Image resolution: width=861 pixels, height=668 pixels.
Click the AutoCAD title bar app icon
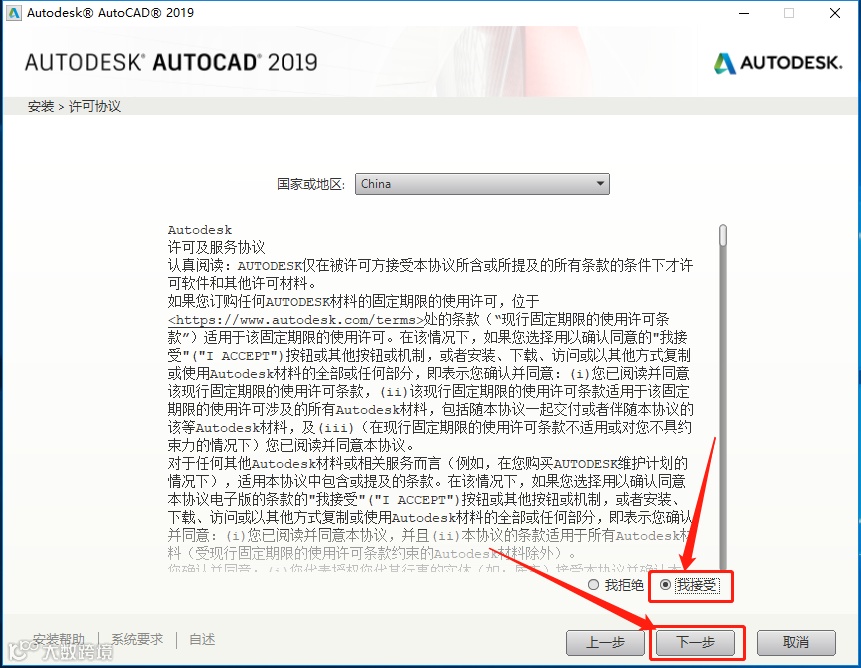(13, 13)
